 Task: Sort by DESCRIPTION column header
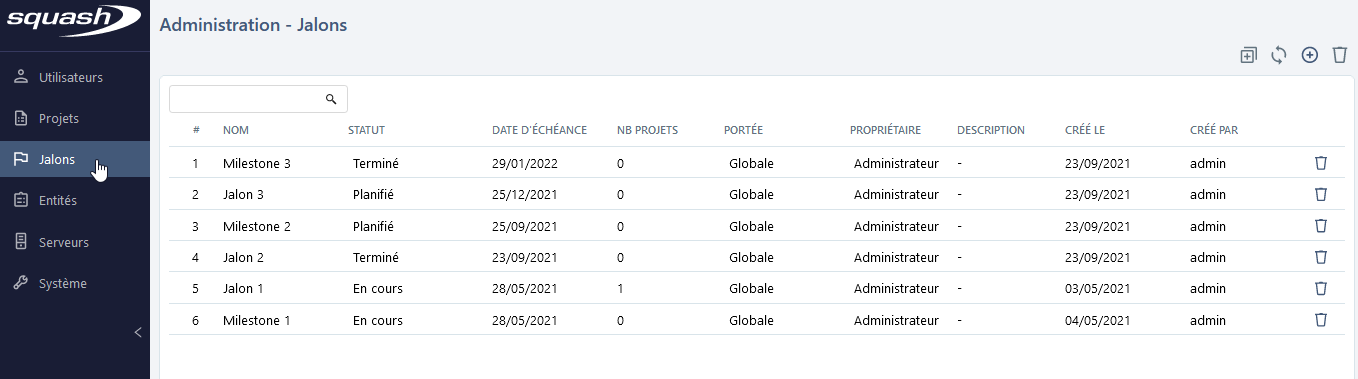click(x=990, y=130)
